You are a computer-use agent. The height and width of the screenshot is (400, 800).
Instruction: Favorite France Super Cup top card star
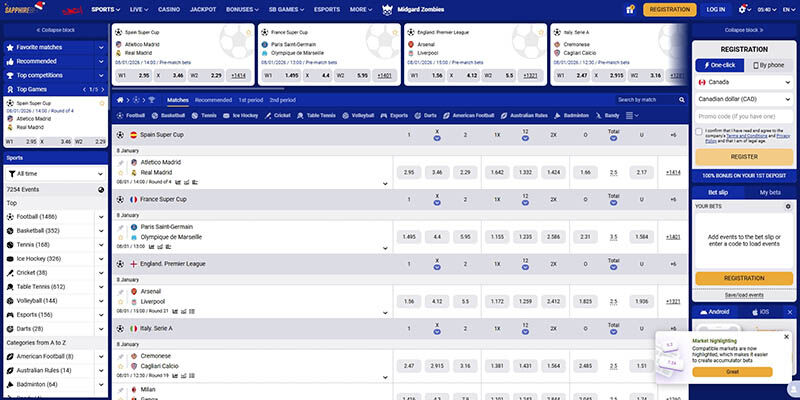395,32
